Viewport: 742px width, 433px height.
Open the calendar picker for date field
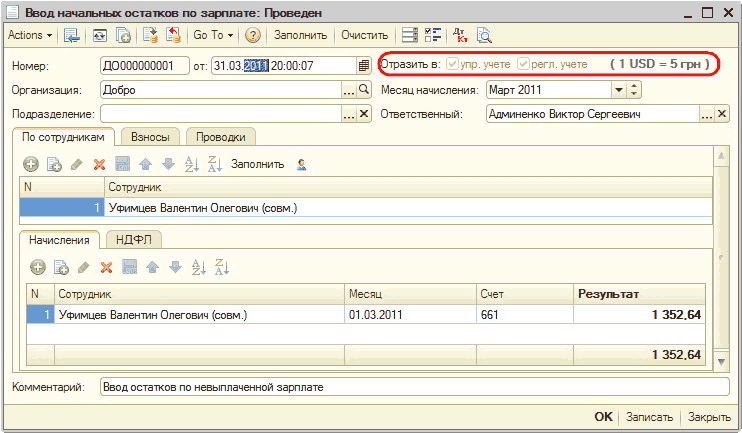pyautogui.click(x=364, y=66)
